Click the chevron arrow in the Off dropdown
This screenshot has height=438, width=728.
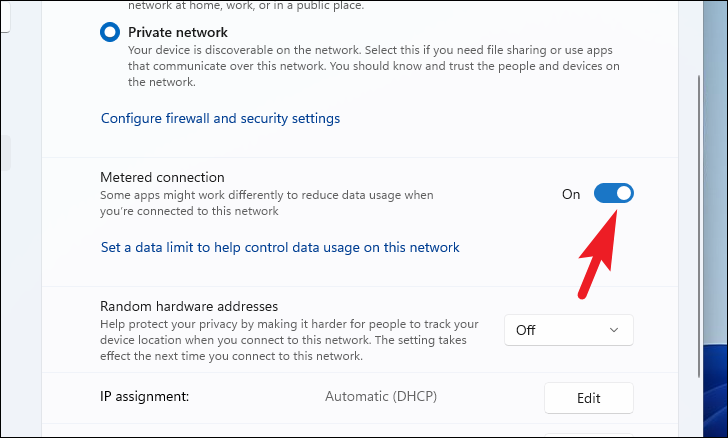tap(614, 329)
